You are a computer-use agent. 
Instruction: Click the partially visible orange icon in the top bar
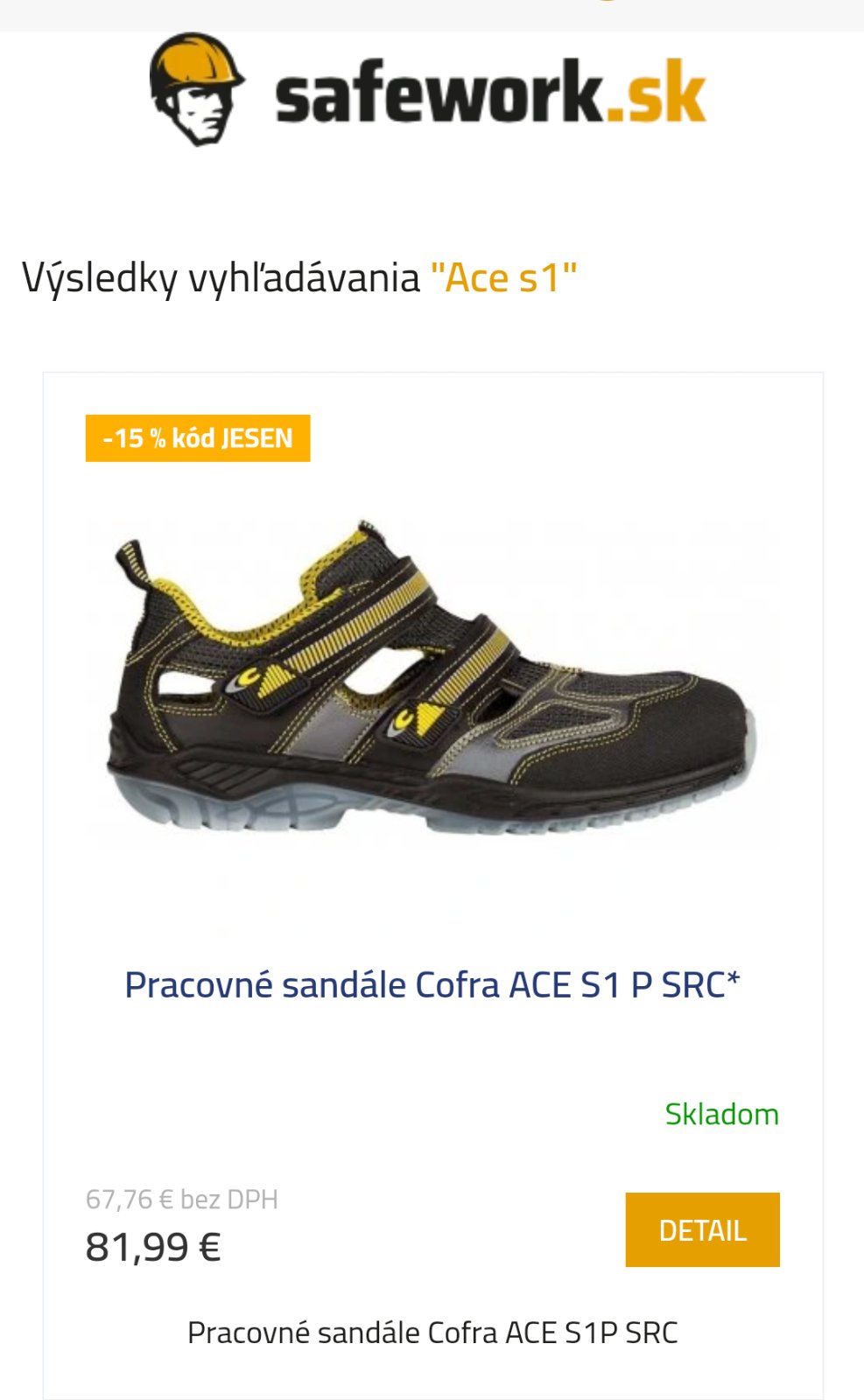tap(607, 1)
